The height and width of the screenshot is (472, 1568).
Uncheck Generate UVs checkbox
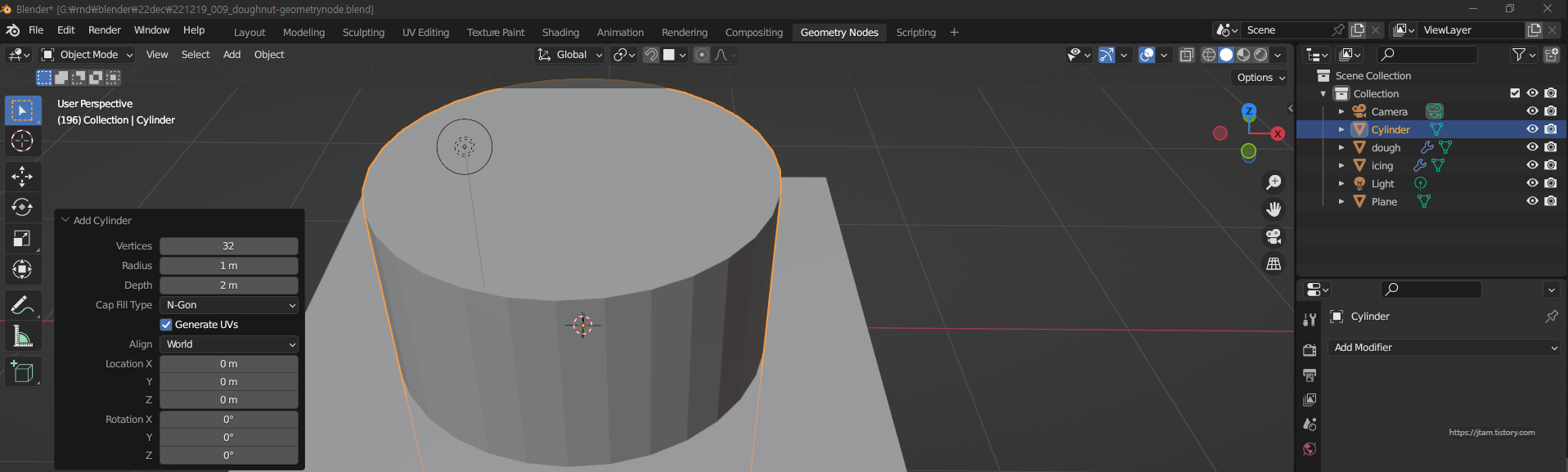(x=166, y=325)
